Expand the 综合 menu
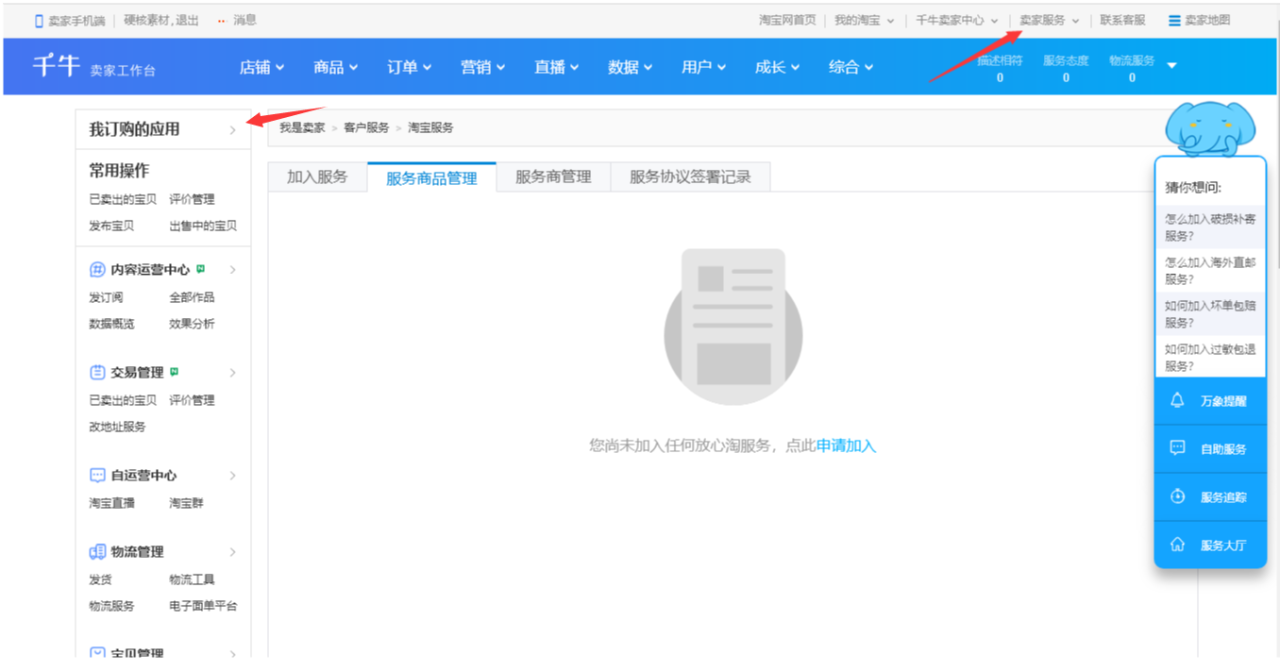This screenshot has height=671, width=1280. click(x=851, y=67)
